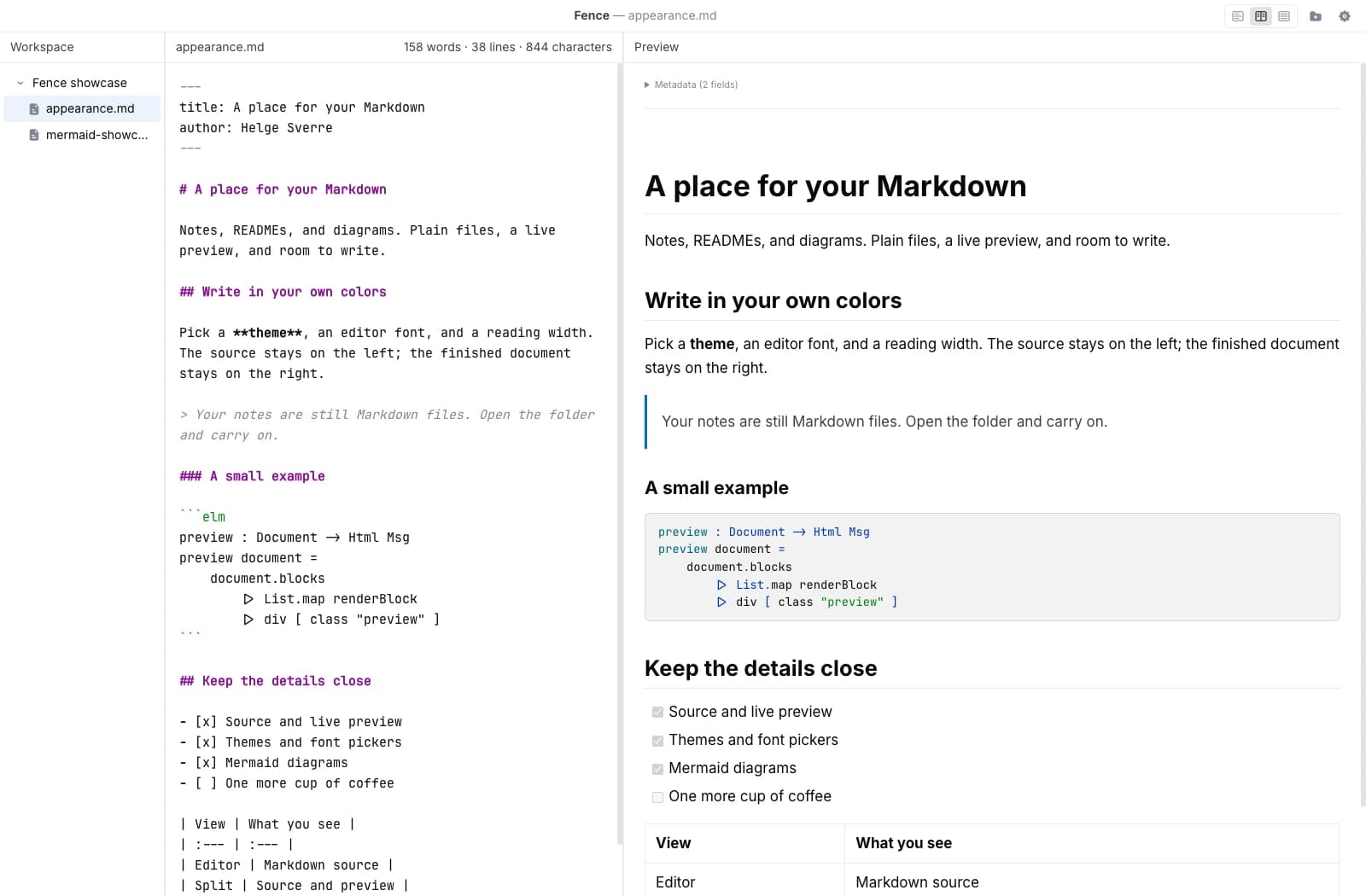Switch to editor-only view mode
Screen dimensions: 1366x896
pyautogui.click(x=1238, y=16)
